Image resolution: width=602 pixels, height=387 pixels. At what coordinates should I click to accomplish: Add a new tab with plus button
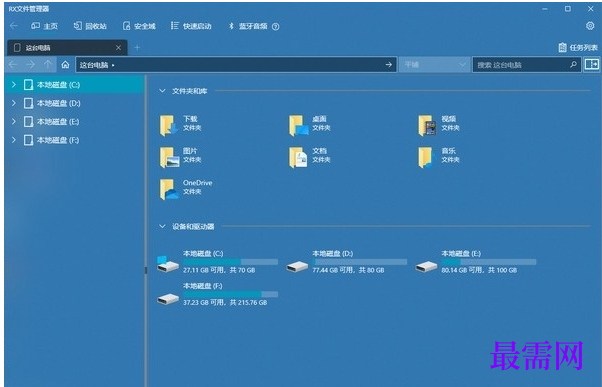point(137,48)
